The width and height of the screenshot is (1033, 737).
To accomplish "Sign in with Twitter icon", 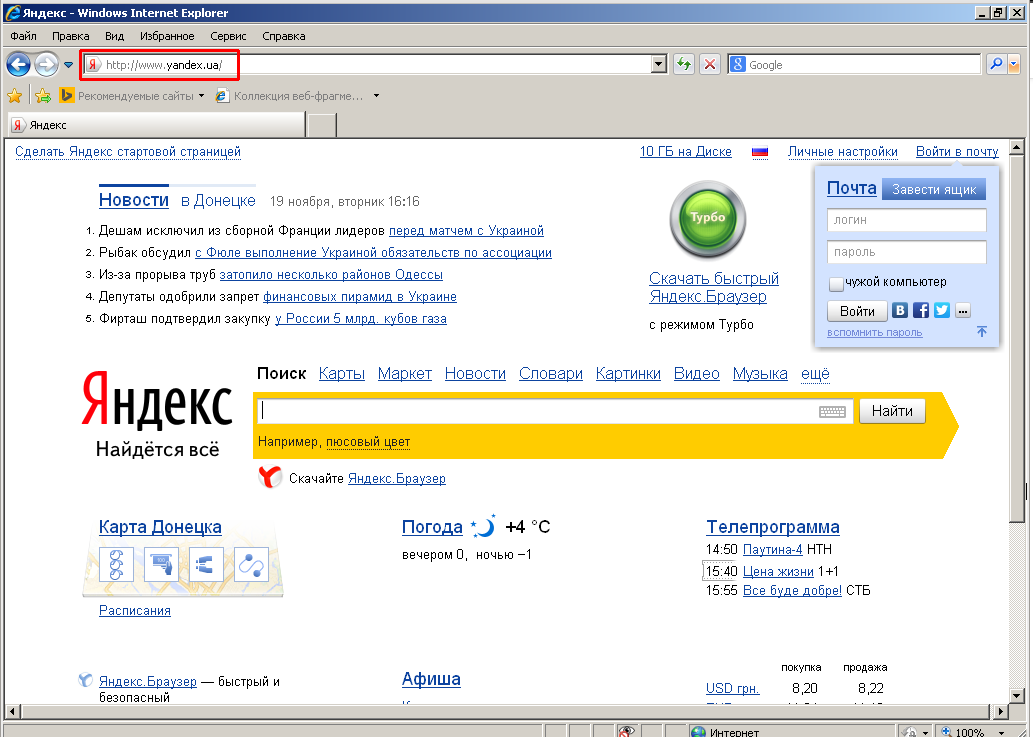I will point(942,310).
